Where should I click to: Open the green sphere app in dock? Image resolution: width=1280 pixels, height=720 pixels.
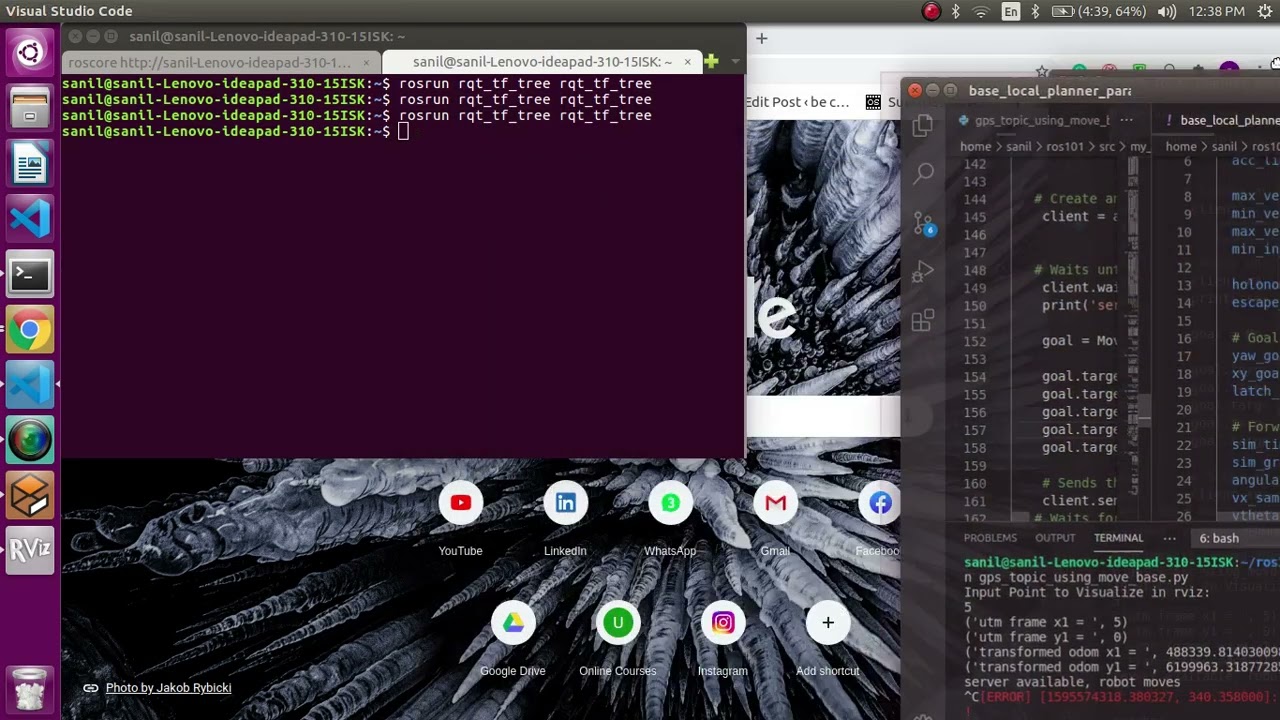[30, 440]
